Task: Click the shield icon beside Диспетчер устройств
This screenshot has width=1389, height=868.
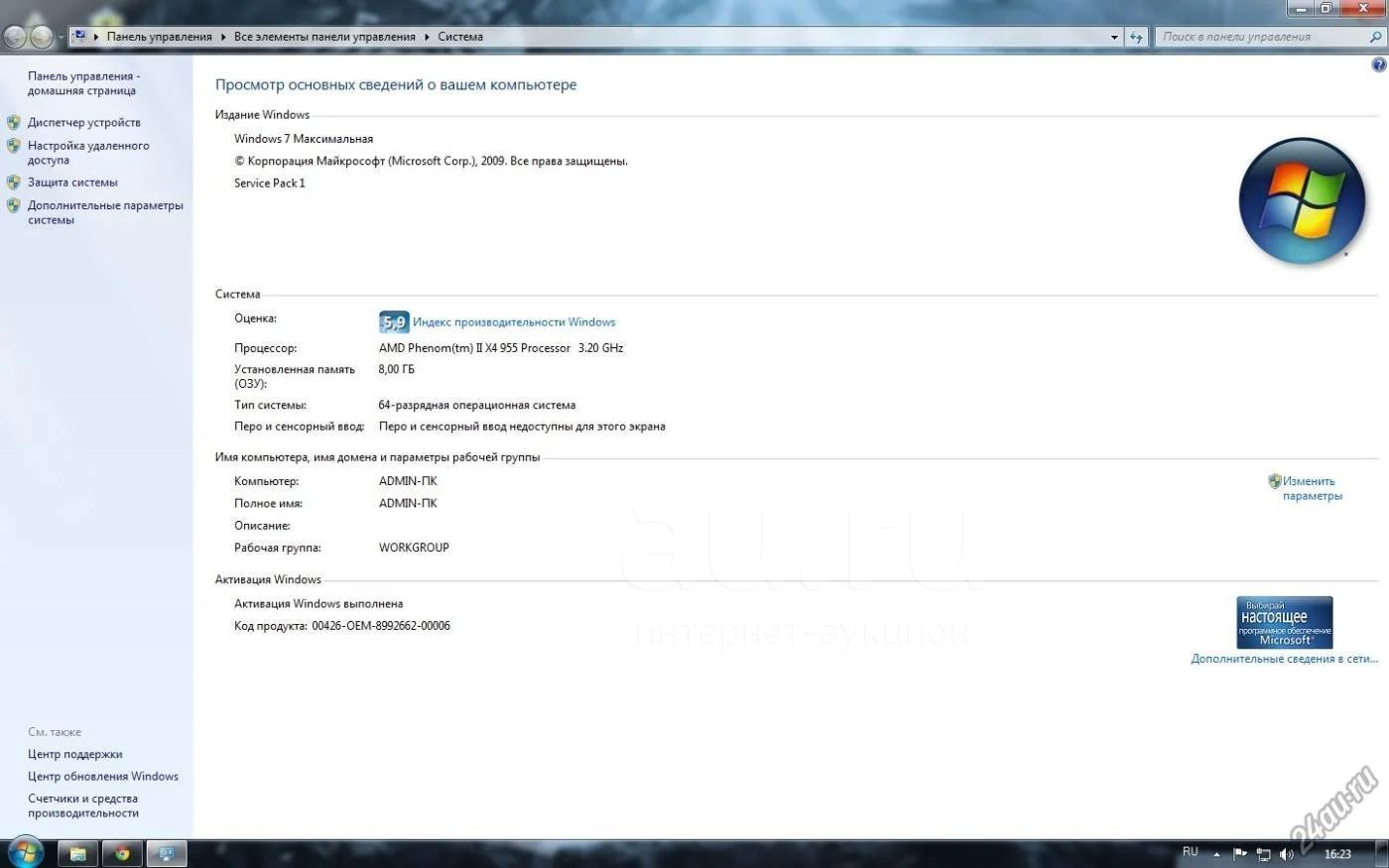Action: [x=13, y=122]
